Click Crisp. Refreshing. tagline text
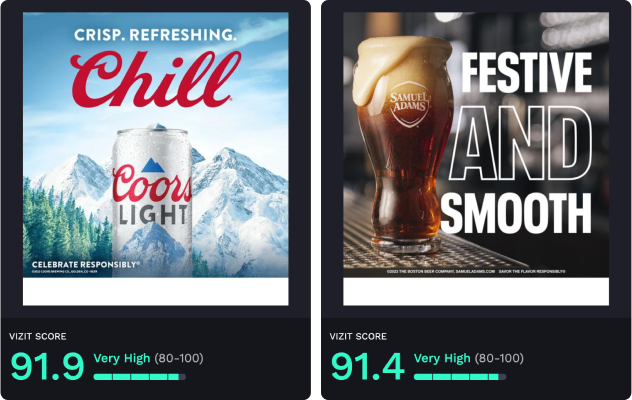Image resolution: width=632 pixels, height=400 pixels. click(x=155, y=35)
